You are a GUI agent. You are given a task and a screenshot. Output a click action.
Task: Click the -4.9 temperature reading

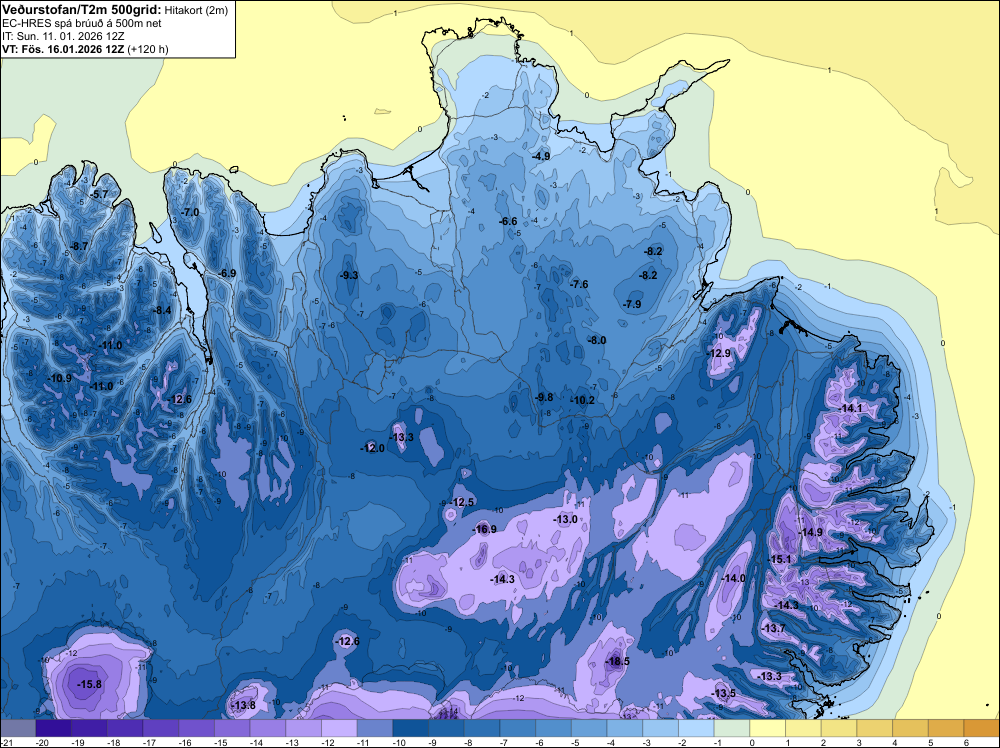tap(541, 156)
